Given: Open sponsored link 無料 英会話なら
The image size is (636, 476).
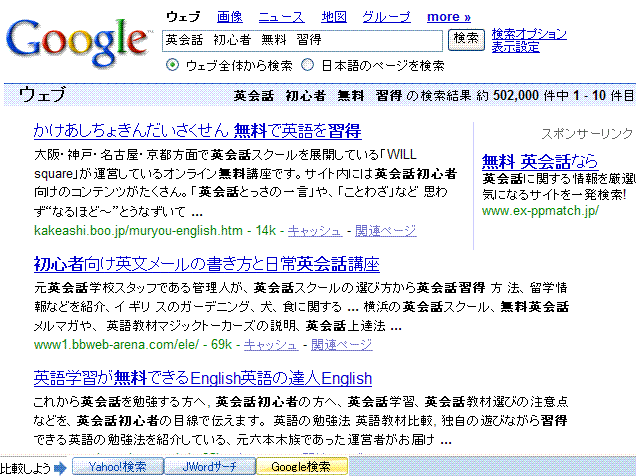Looking at the screenshot, I should point(540,161).
